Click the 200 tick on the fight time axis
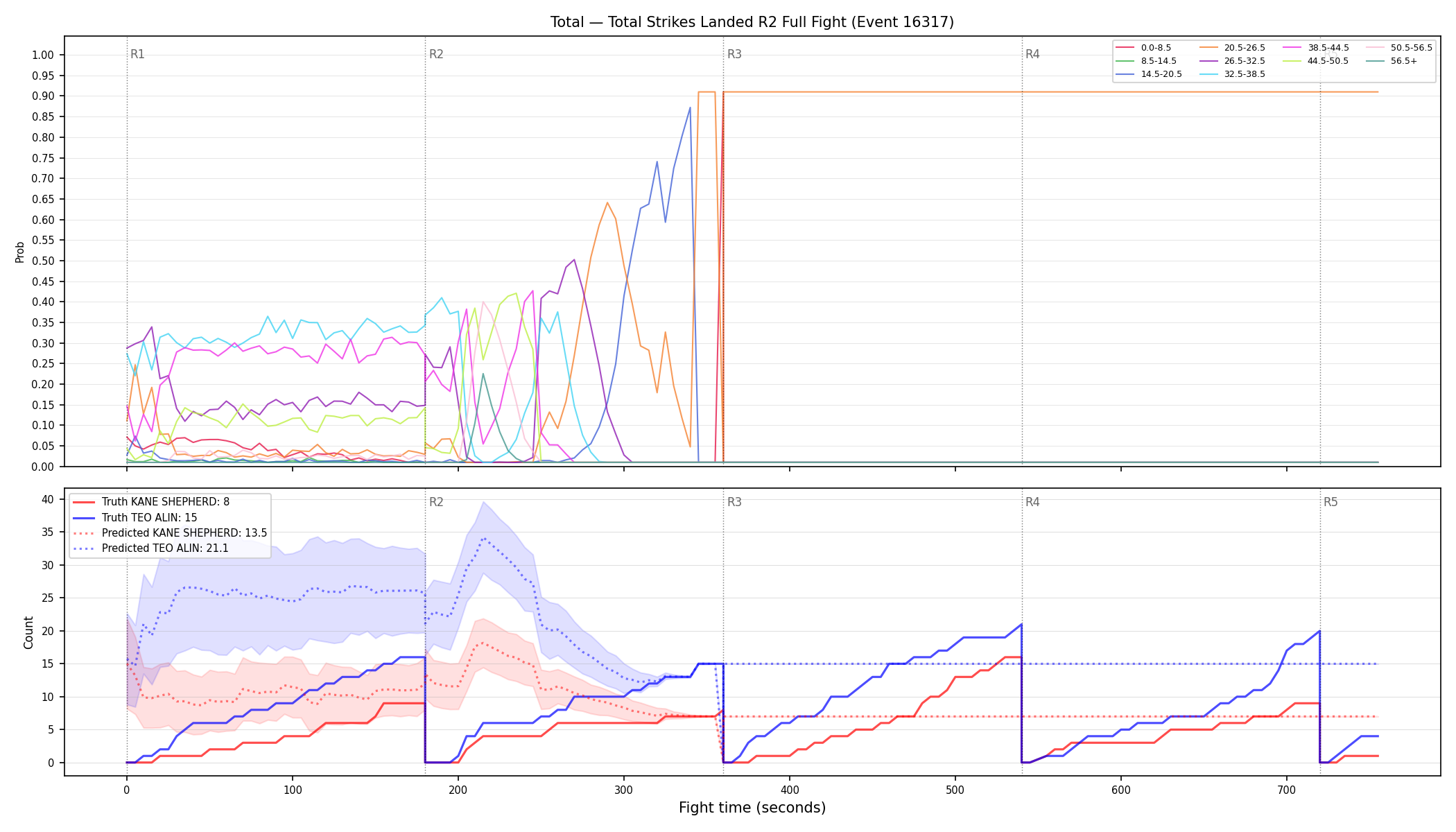This screenshot has height=832, width=1456. (x=458, y=790)
